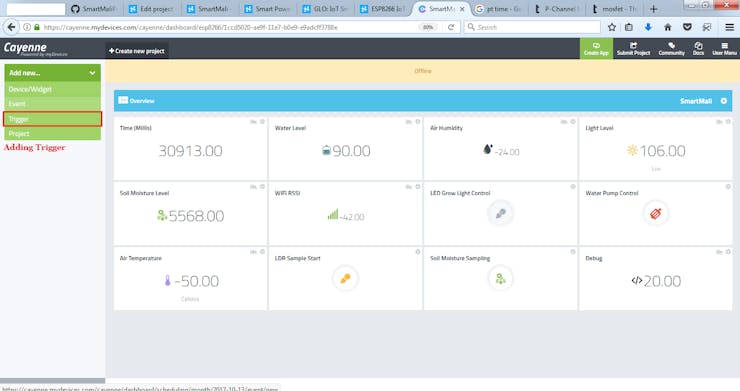This screenshot has height=391, width=740.
Task: Open the new browser tab plus button
Action: [x=653, y=8]
